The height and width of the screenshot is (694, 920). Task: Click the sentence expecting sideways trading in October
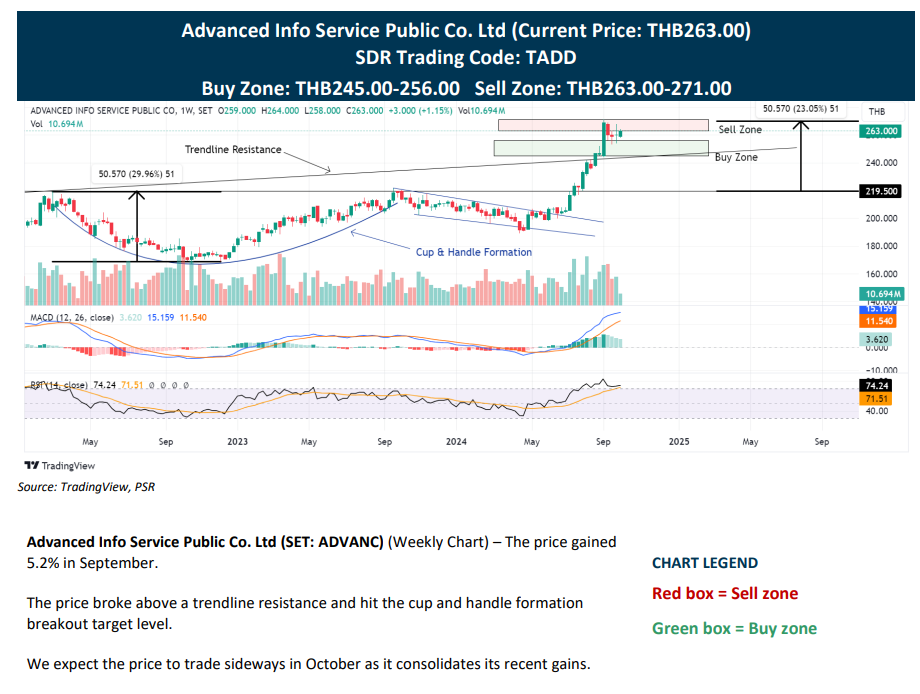[309, 664]
